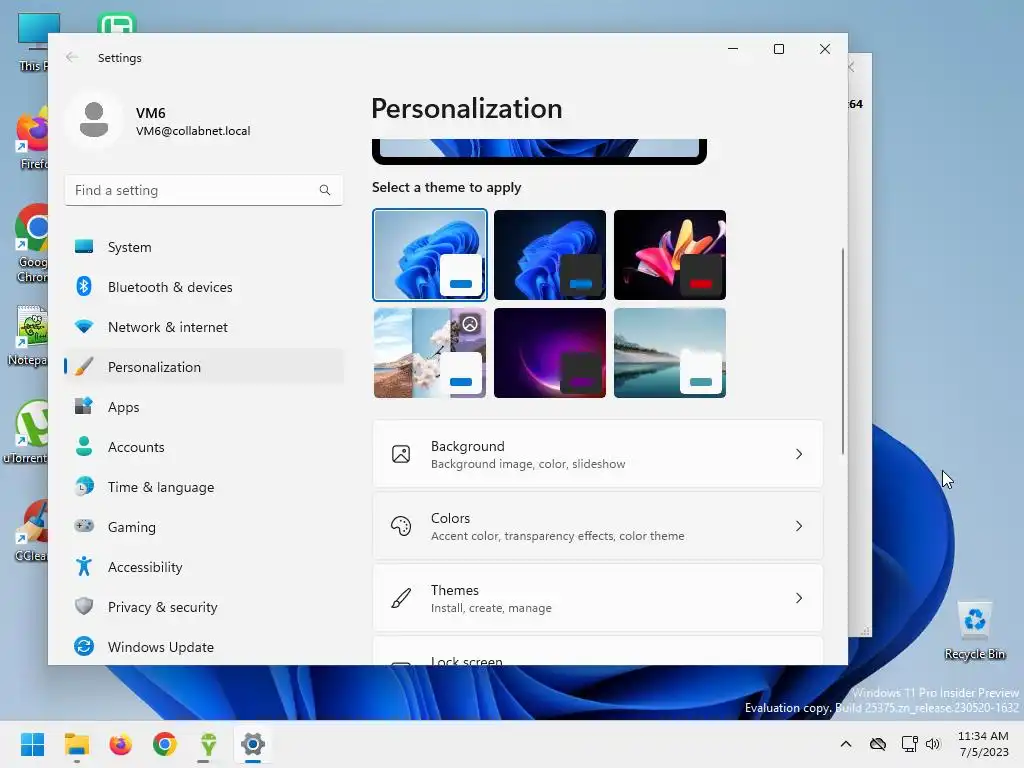1024x768 pixels.
Task: Launch Chrome from the taskbar
Action: 165,744
